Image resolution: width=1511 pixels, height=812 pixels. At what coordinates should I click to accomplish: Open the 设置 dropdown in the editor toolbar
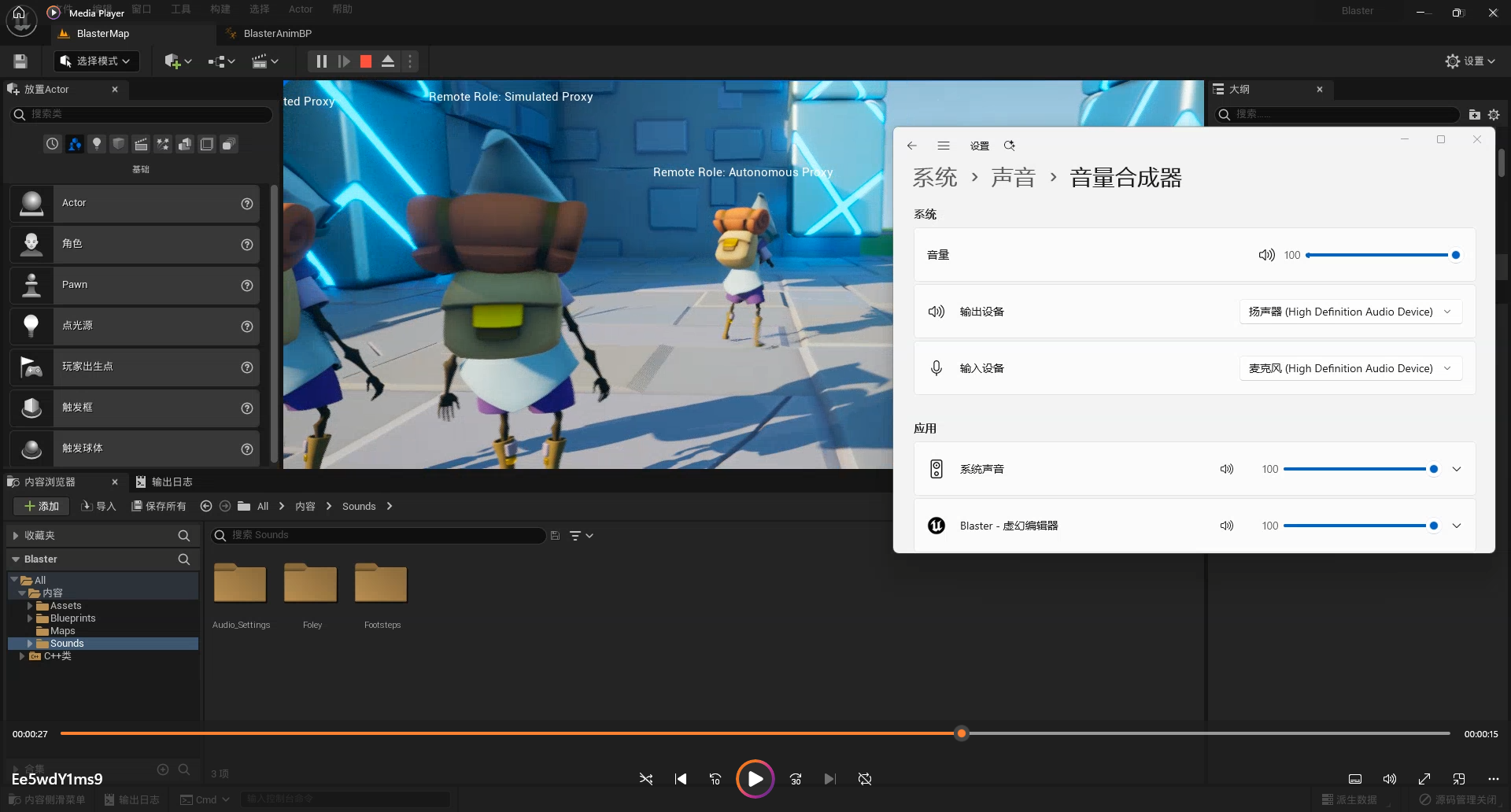(x=1470, y=61)
